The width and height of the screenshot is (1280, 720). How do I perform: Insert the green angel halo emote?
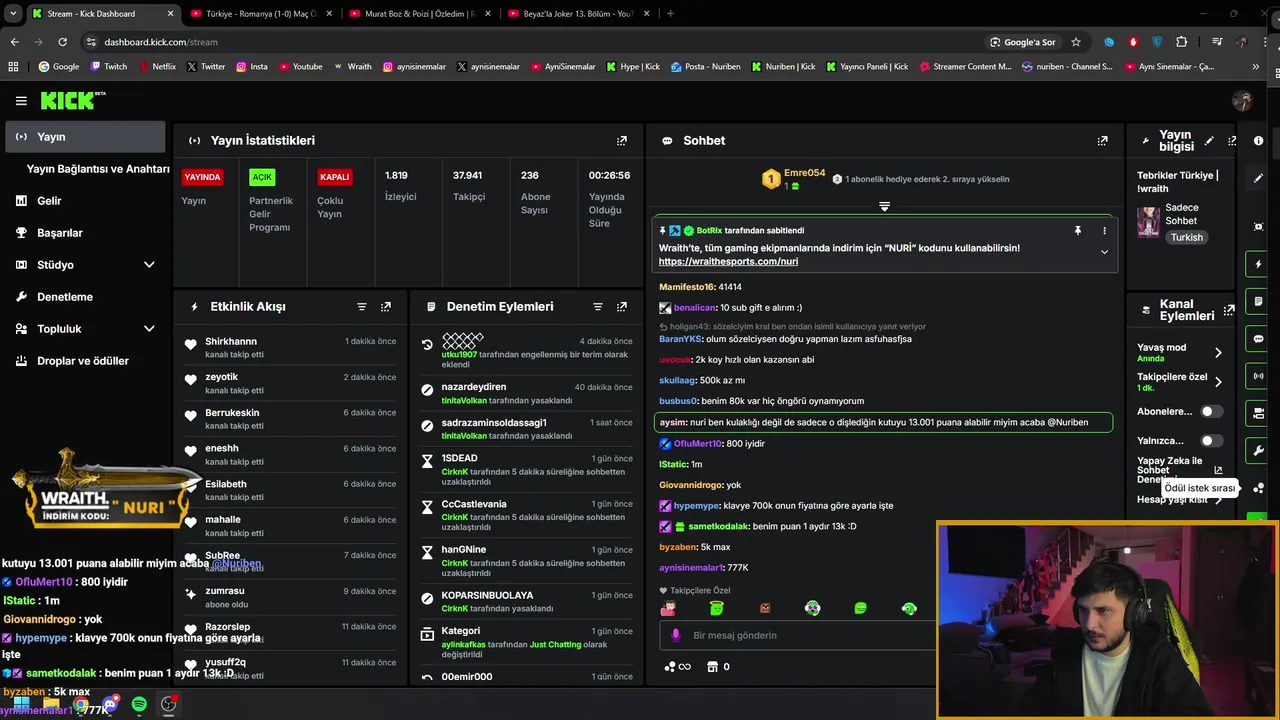click(x=716, y=608)
